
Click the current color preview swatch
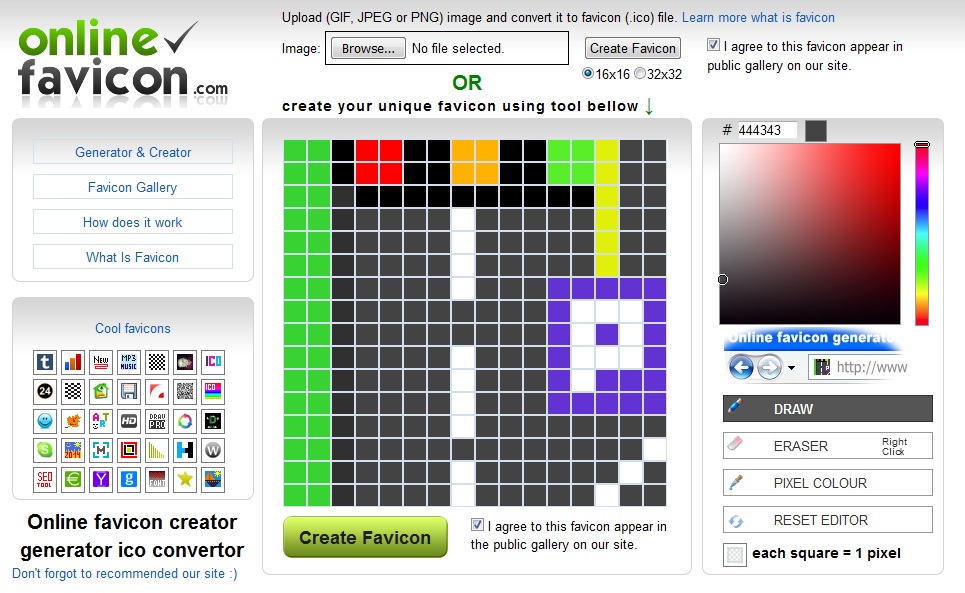point(816,130)
